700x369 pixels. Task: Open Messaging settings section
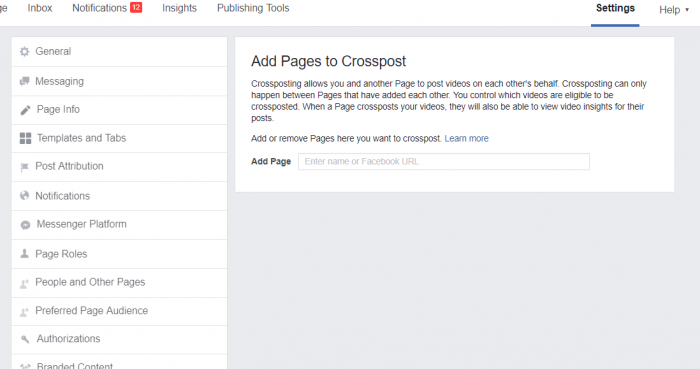point(119,81)
